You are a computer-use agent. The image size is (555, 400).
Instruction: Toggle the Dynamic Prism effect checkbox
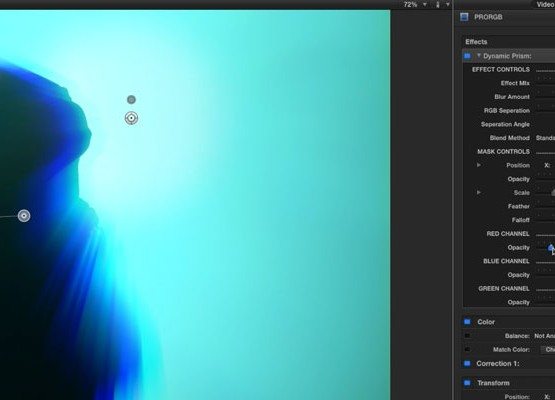tap(467, 56)
